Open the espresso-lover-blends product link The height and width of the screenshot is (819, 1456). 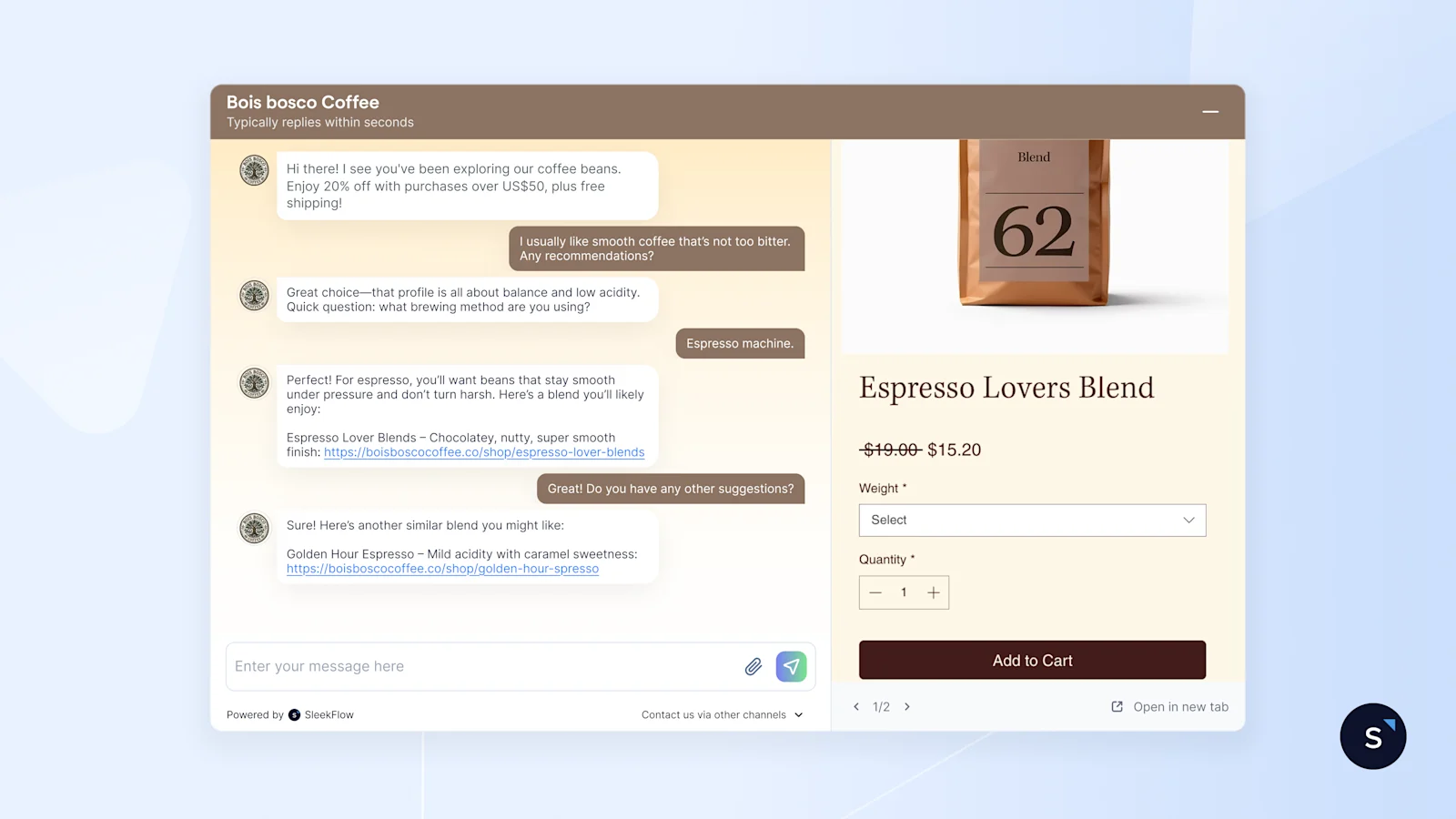(x=485, y=451)
